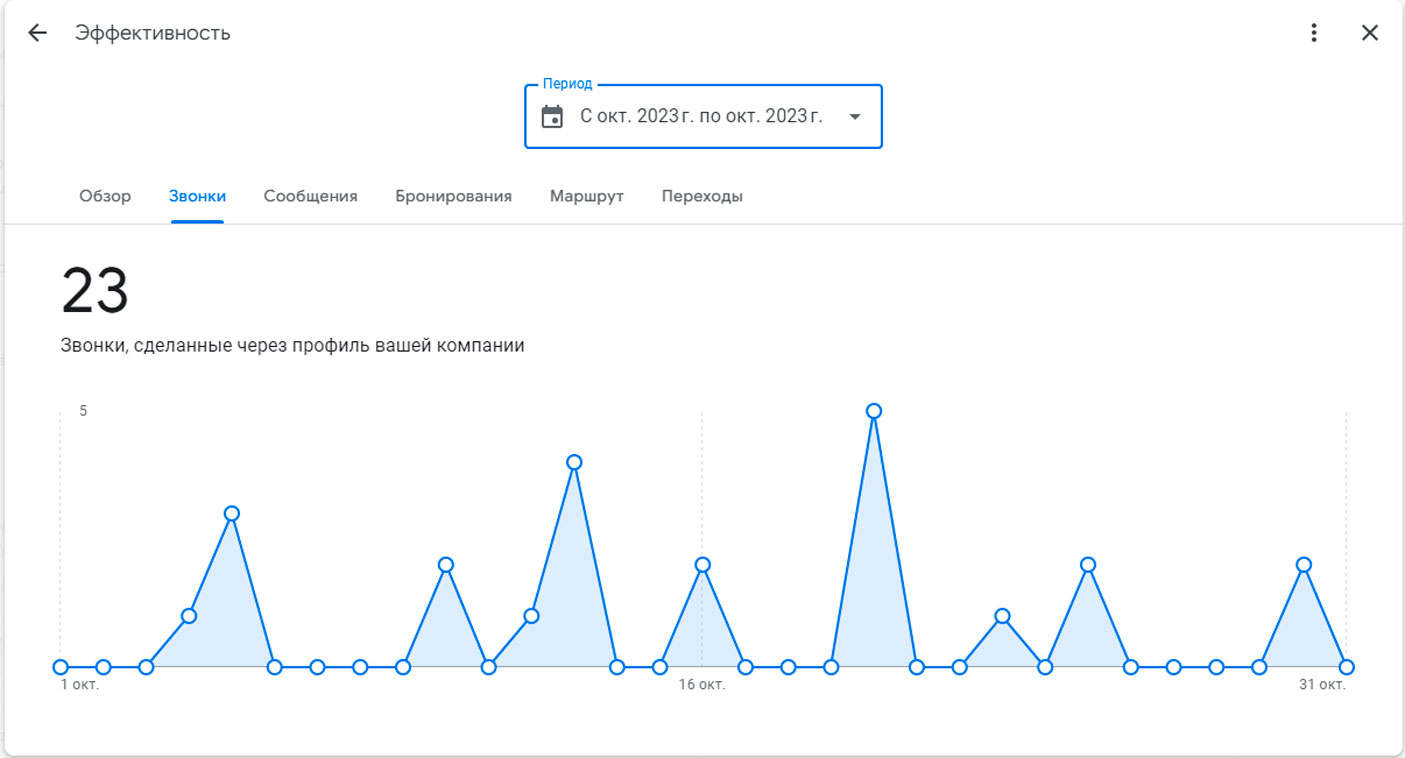Image resolution: width=1405 pixels, height=758 pixels.
Task: Click the y-axis label 5
Action: 83,410
